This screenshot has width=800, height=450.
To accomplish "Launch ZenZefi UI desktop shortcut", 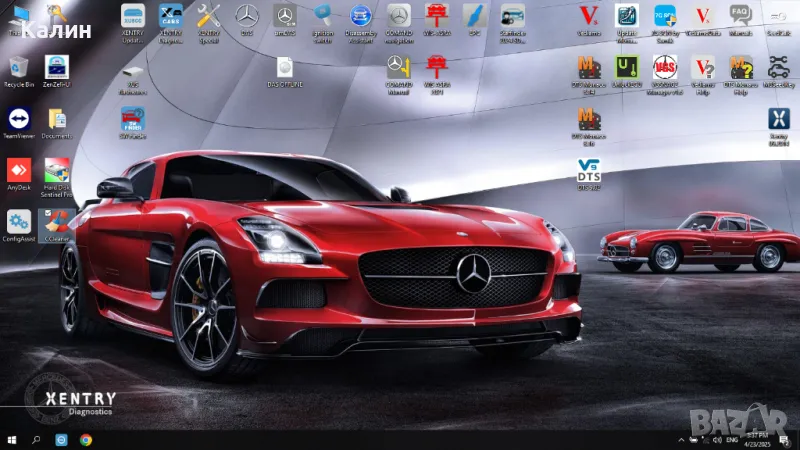I will pos(57,69).
